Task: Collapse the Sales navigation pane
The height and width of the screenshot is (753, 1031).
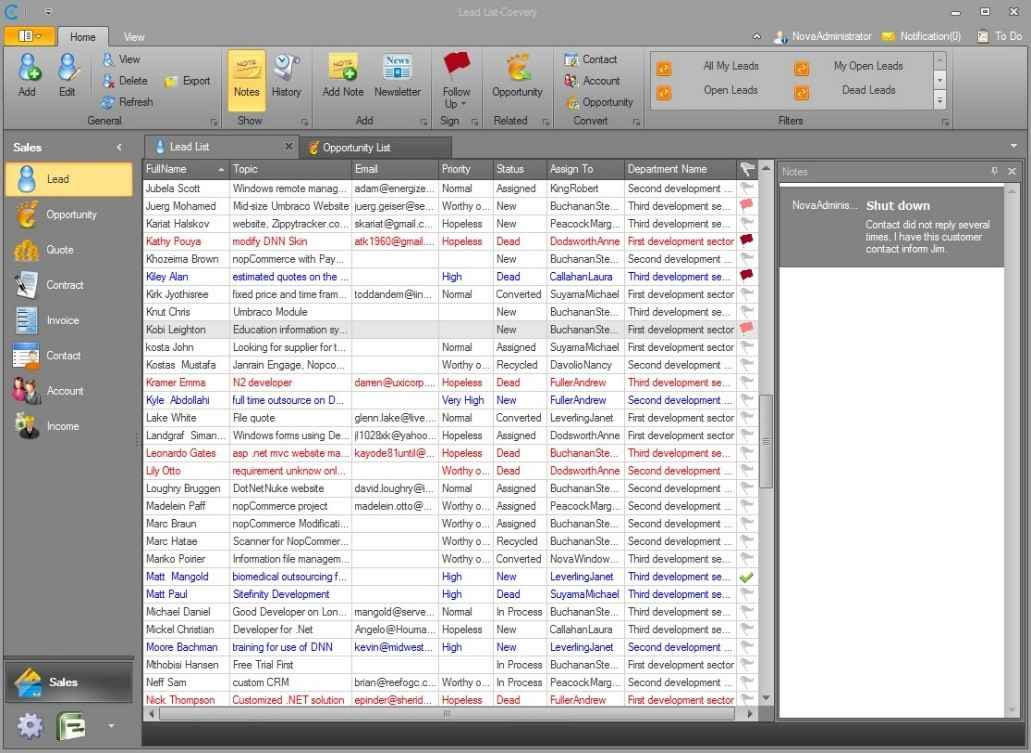Action: [119, 148]
